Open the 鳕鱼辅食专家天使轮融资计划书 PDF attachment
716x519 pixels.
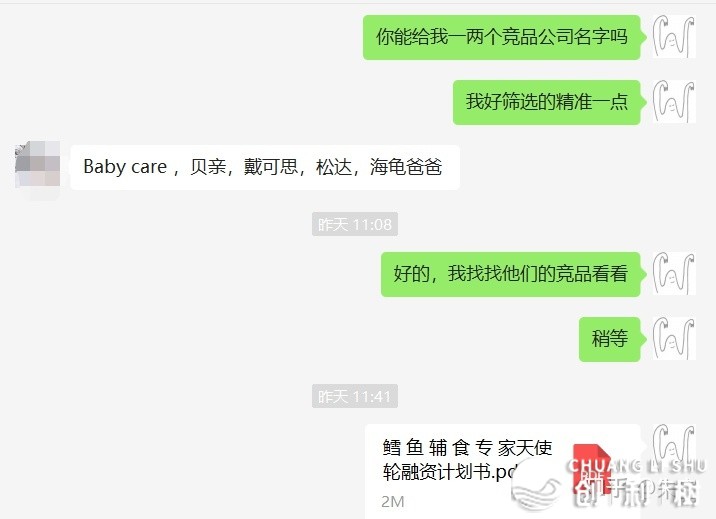point(502,472)
